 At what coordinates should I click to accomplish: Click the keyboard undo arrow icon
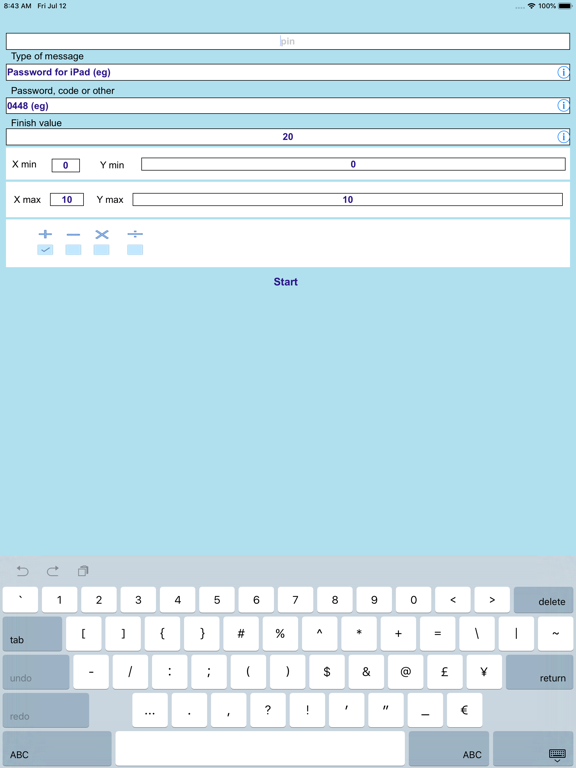tap(23, 571)
